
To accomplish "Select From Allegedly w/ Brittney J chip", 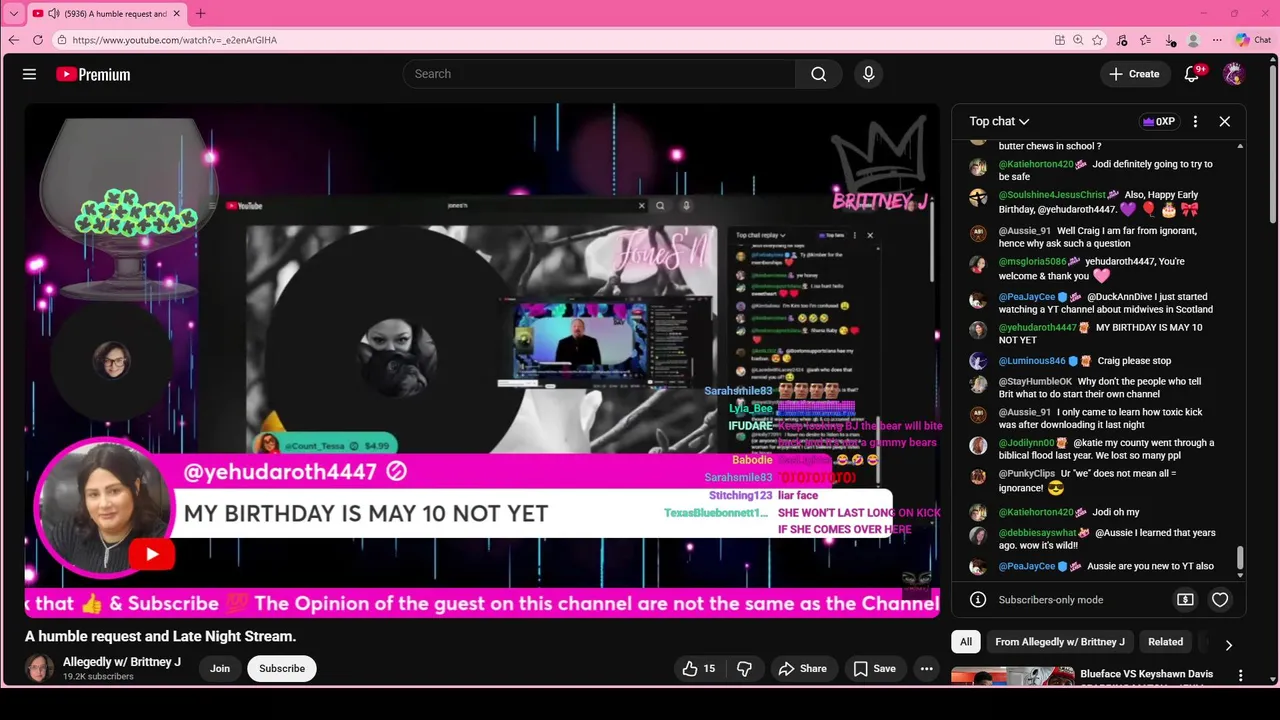I will click(x=1060, y=642).
